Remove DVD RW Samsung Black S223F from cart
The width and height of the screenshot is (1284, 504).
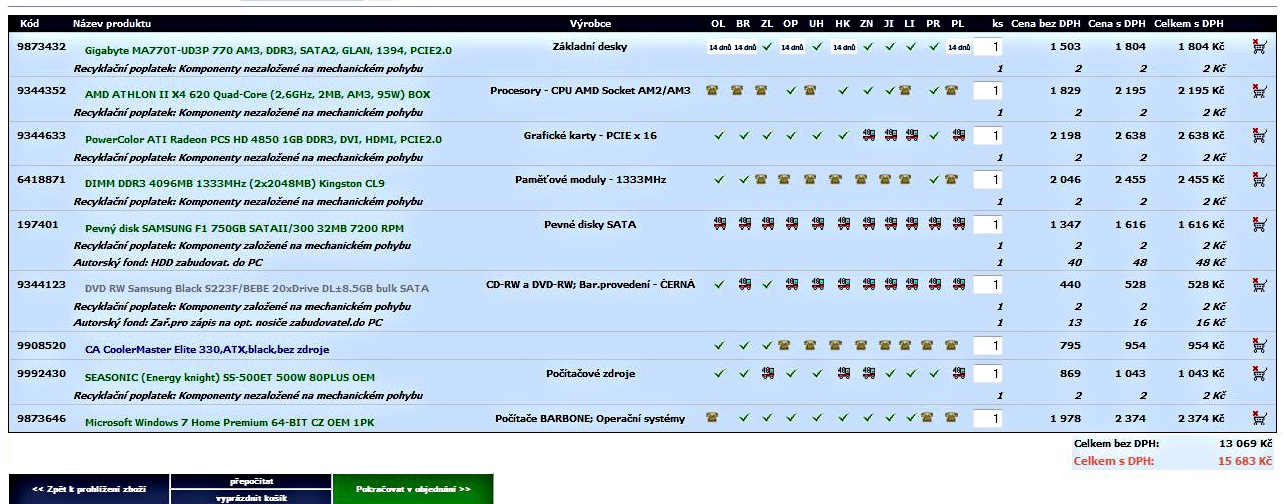click(1259, 285)
